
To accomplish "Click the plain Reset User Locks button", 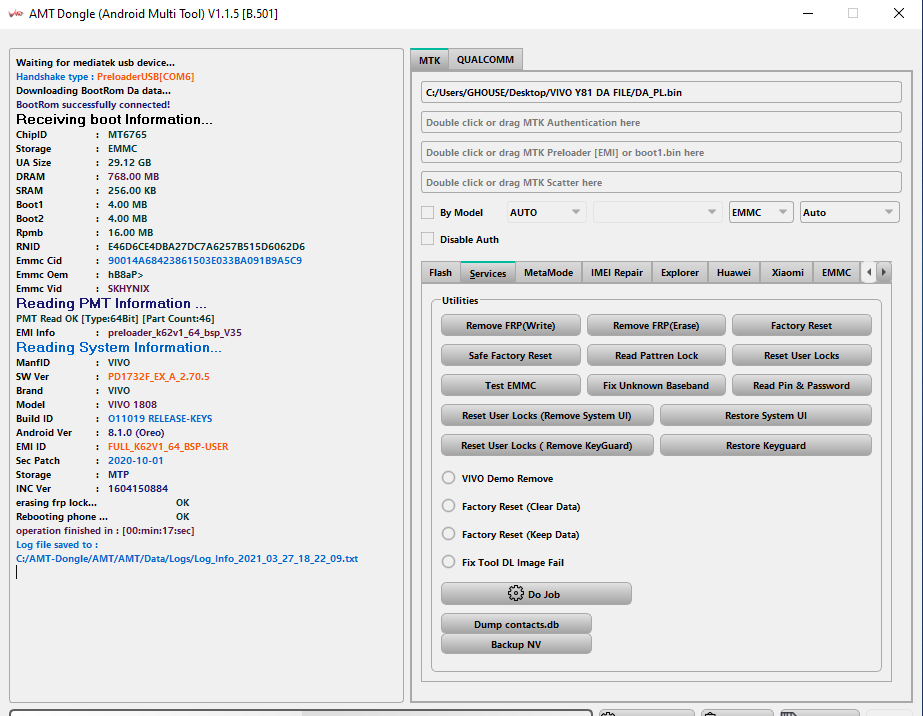I will coord(802,356).
